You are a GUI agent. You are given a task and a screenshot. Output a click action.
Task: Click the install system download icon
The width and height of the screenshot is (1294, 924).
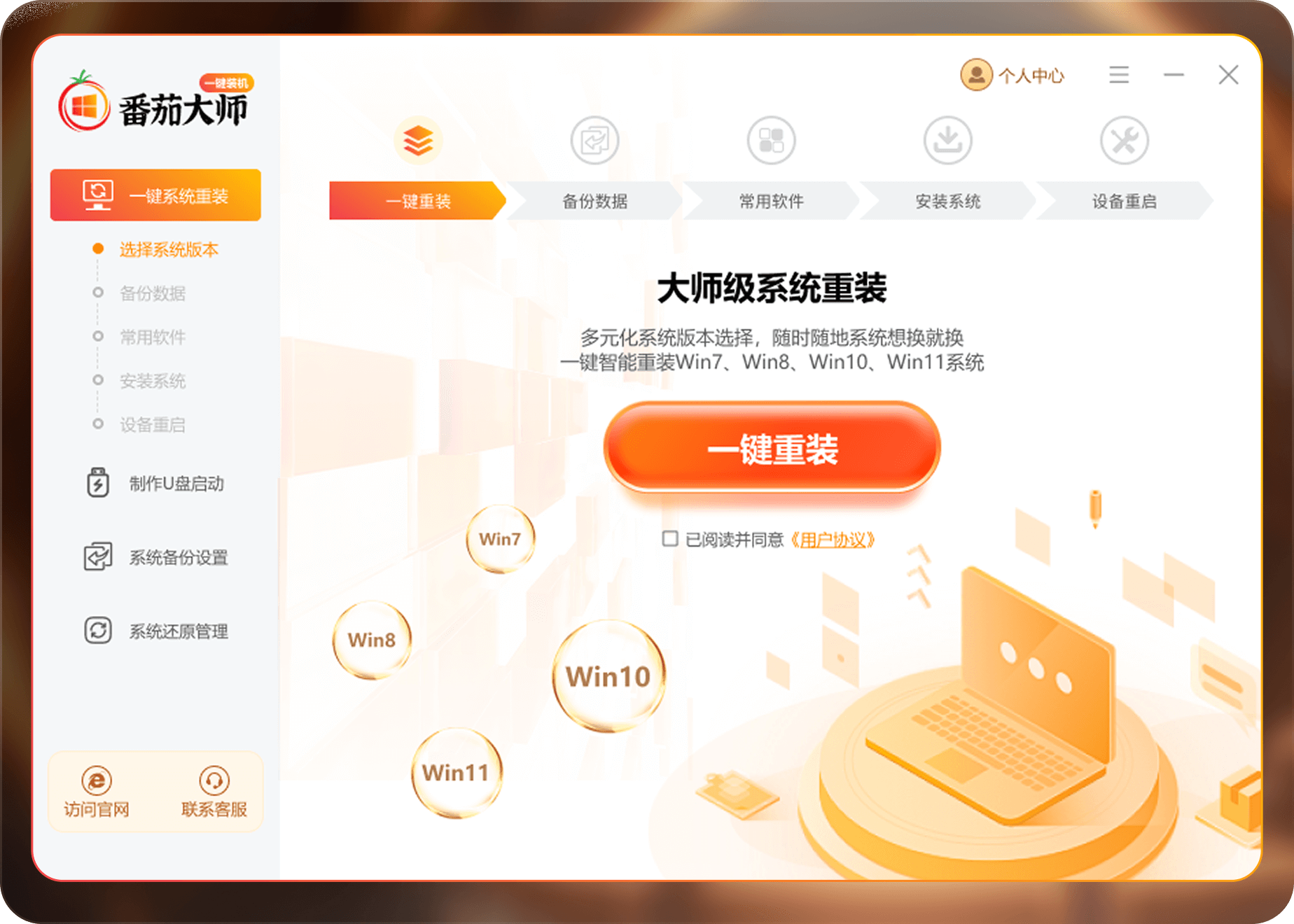[947, 141]
